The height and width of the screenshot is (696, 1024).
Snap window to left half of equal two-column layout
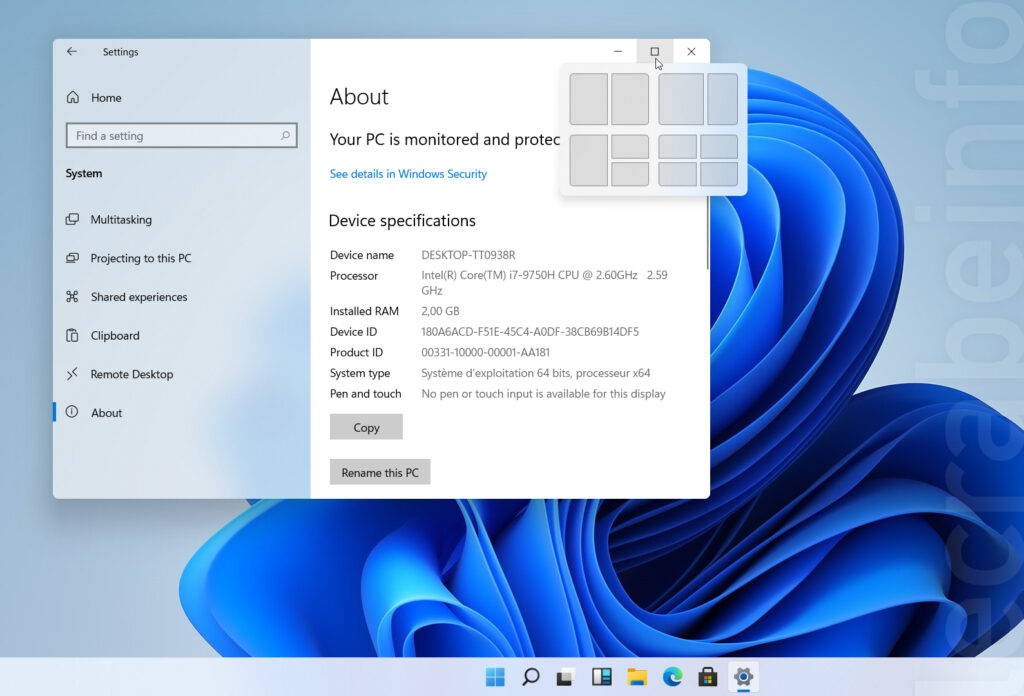588,99
